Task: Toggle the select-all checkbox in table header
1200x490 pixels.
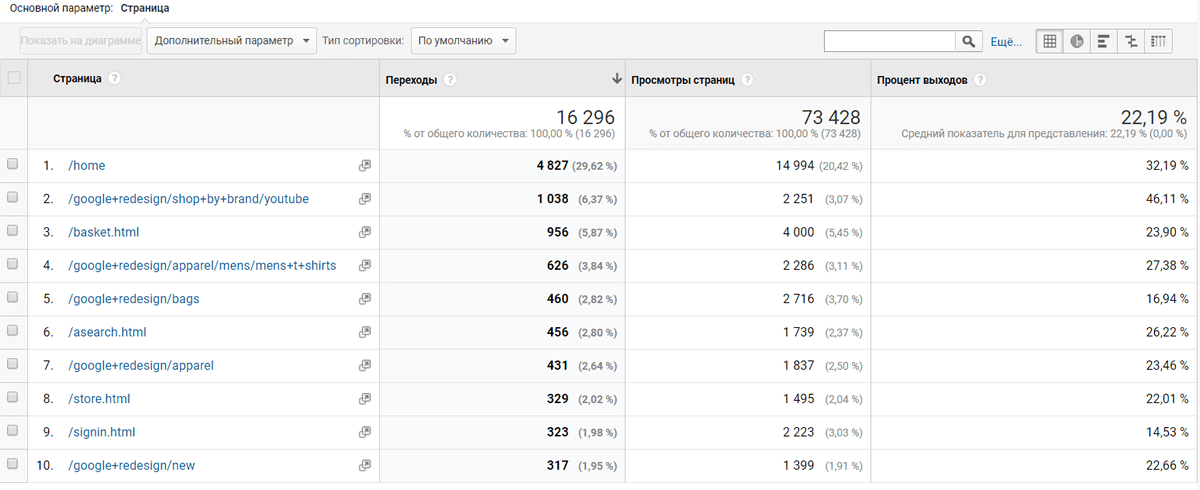Action: pos(13,79)
